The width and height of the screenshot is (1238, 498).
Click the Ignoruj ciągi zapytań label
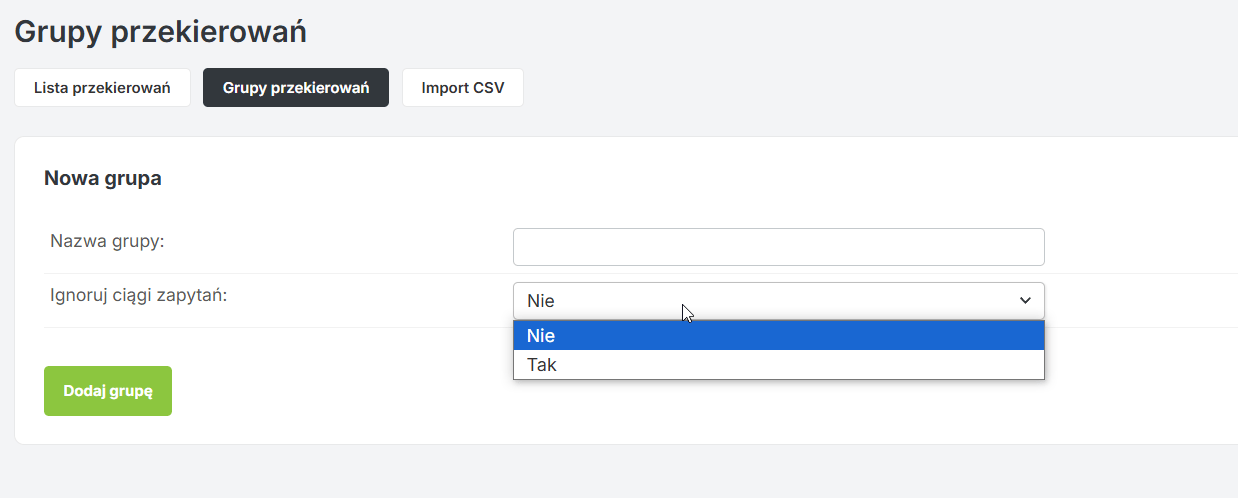pos(139,295)
